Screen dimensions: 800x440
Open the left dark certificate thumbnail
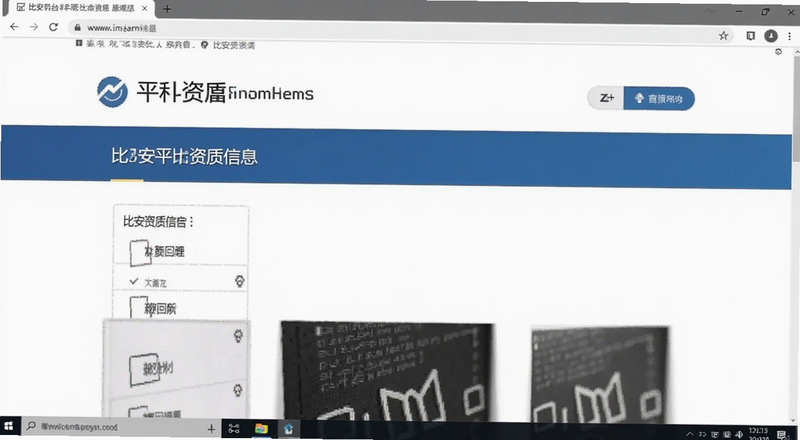click(387, 372)
